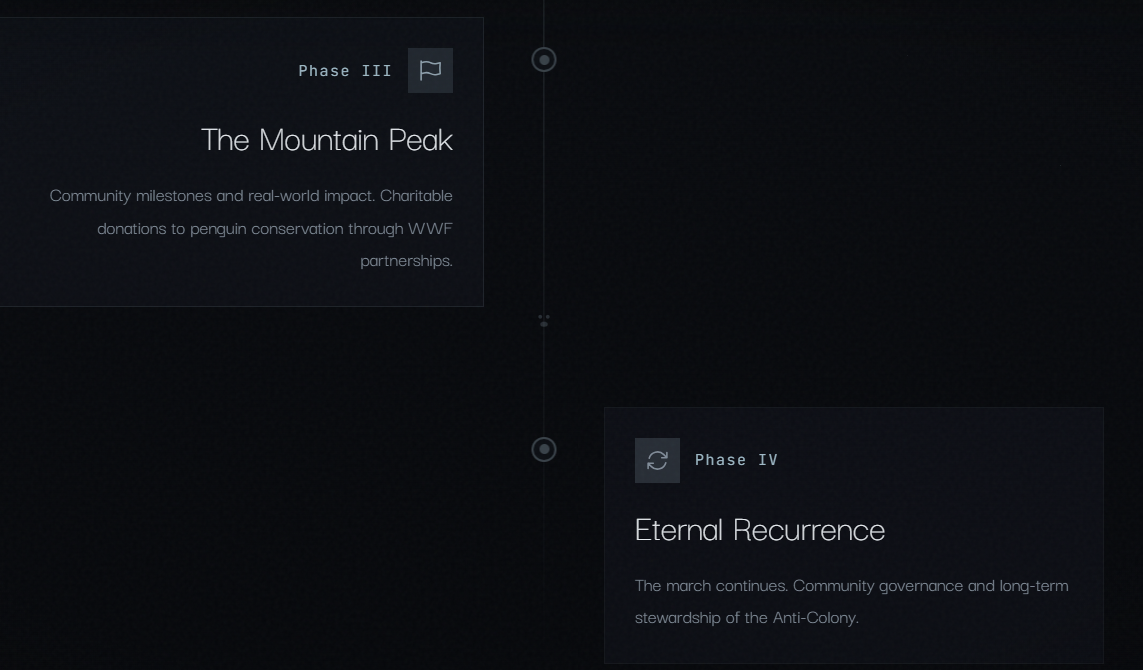1143x670 pixels.
Task: Open "The Mountain Peak" heading
Action: (x=327, y=140)
